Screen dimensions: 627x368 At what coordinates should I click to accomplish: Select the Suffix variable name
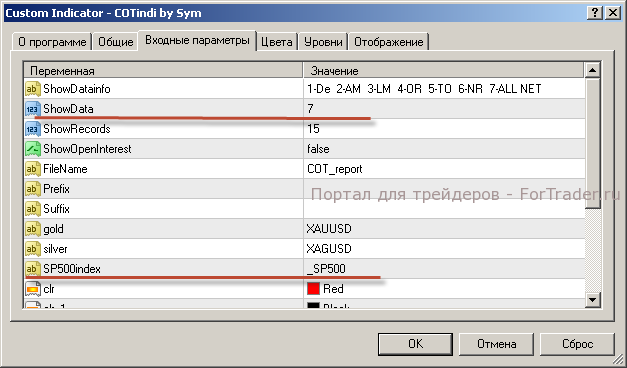coord(56,209)
